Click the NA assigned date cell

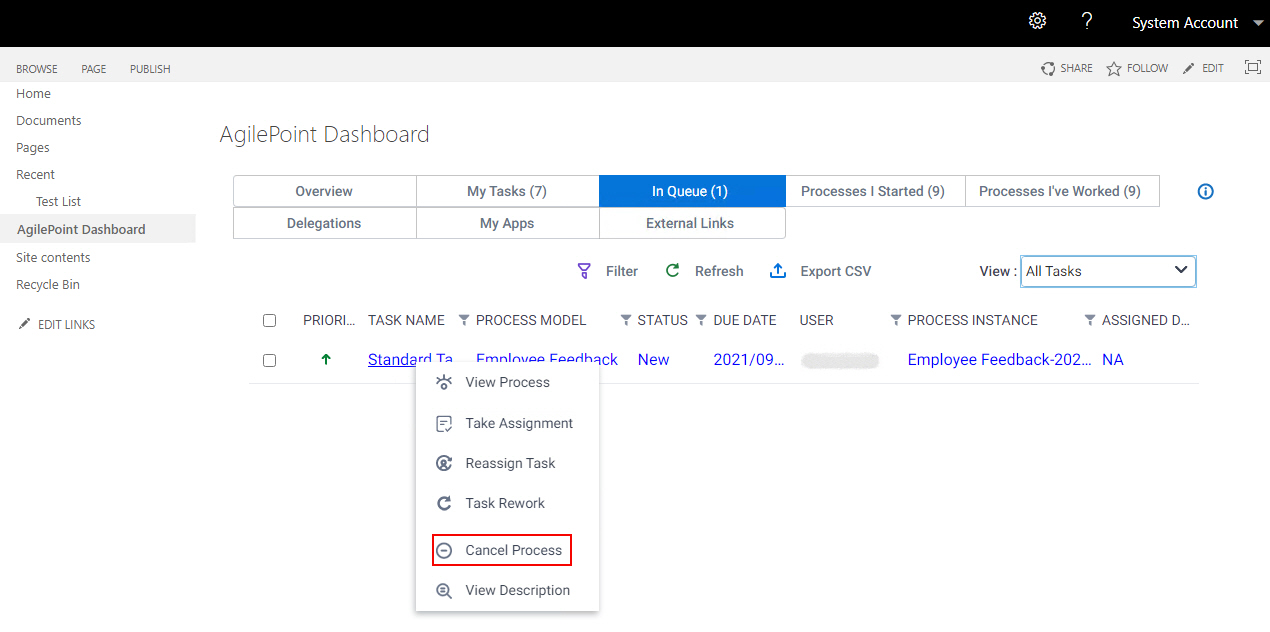(1113, 359)
